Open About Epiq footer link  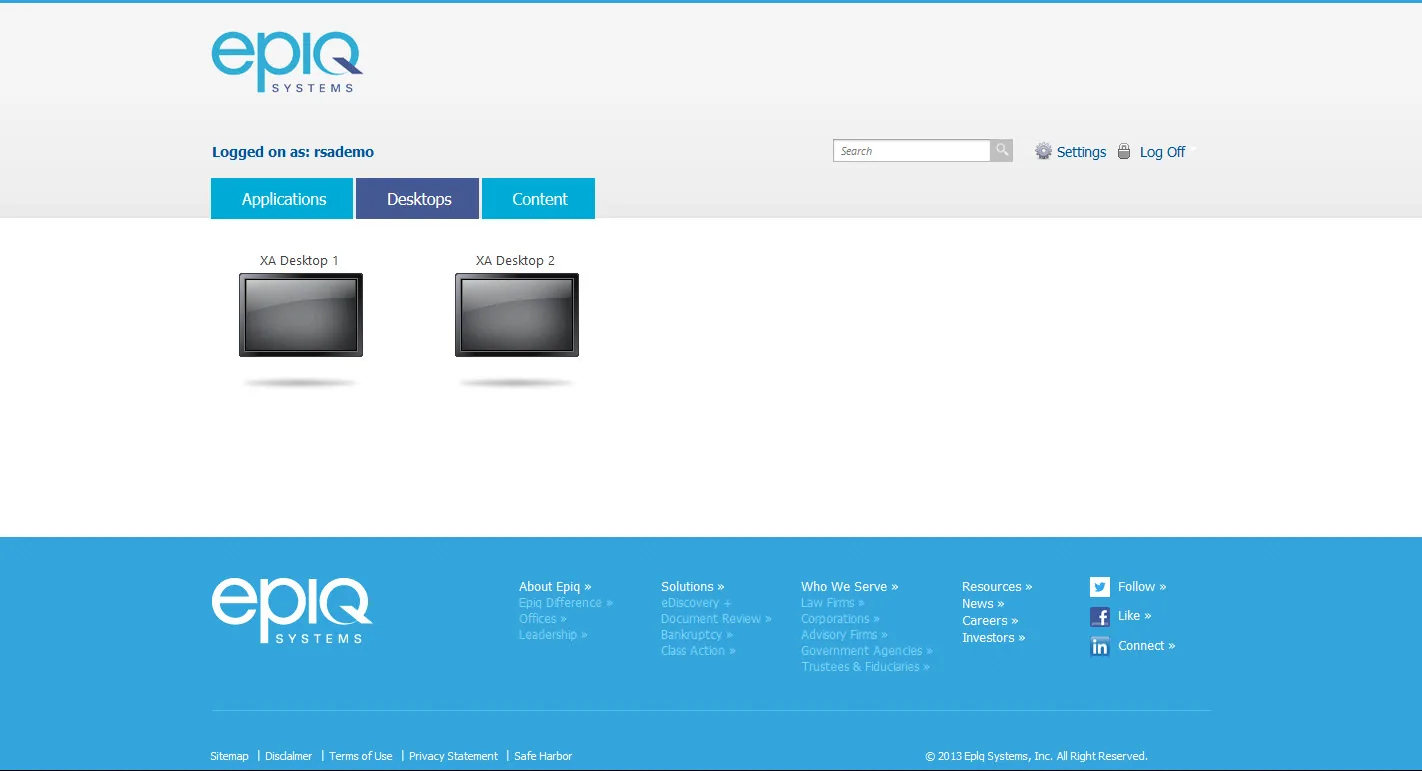(x=555, y=587)
